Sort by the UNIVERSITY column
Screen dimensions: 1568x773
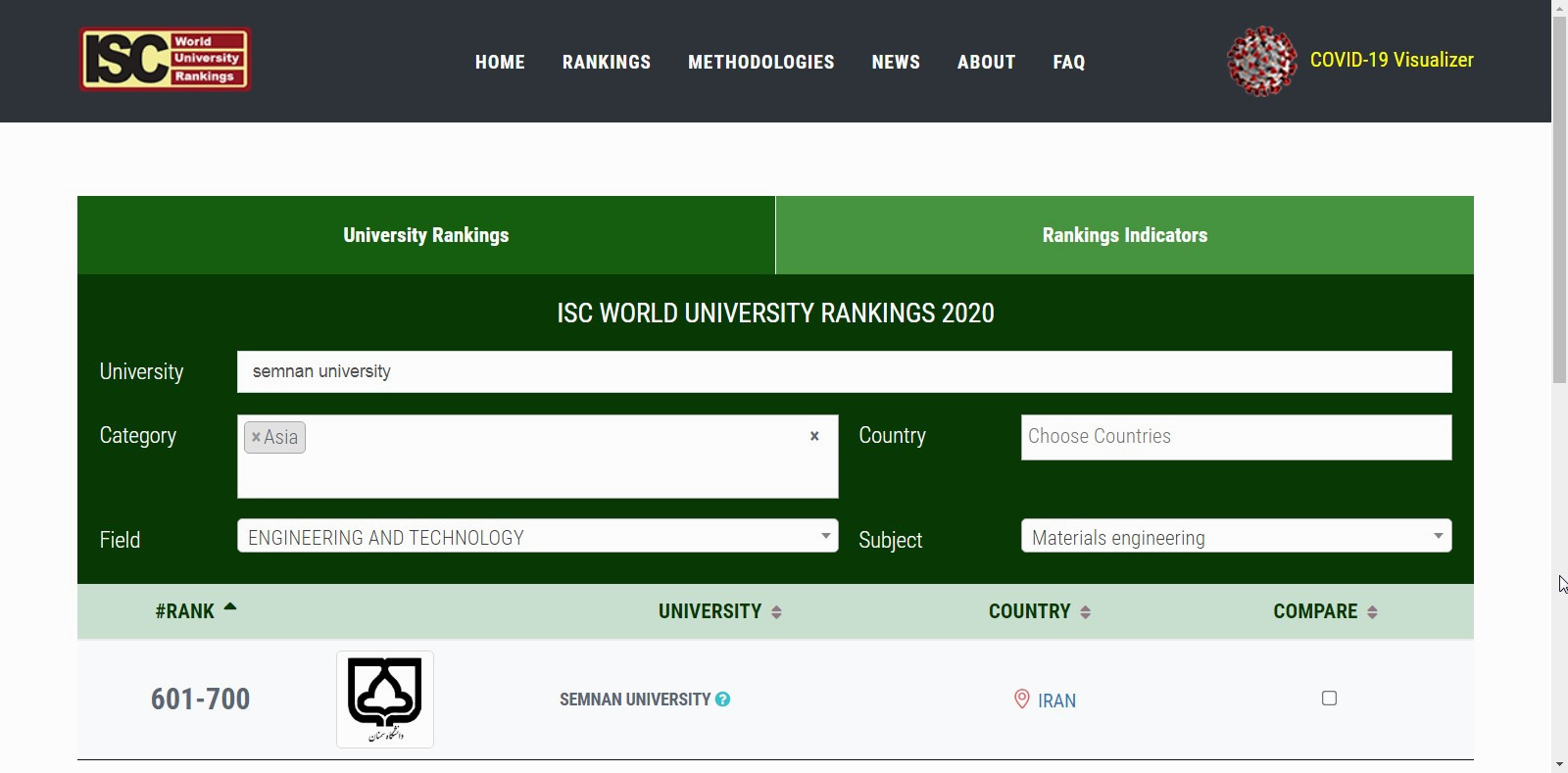click(x=720, y=611)
